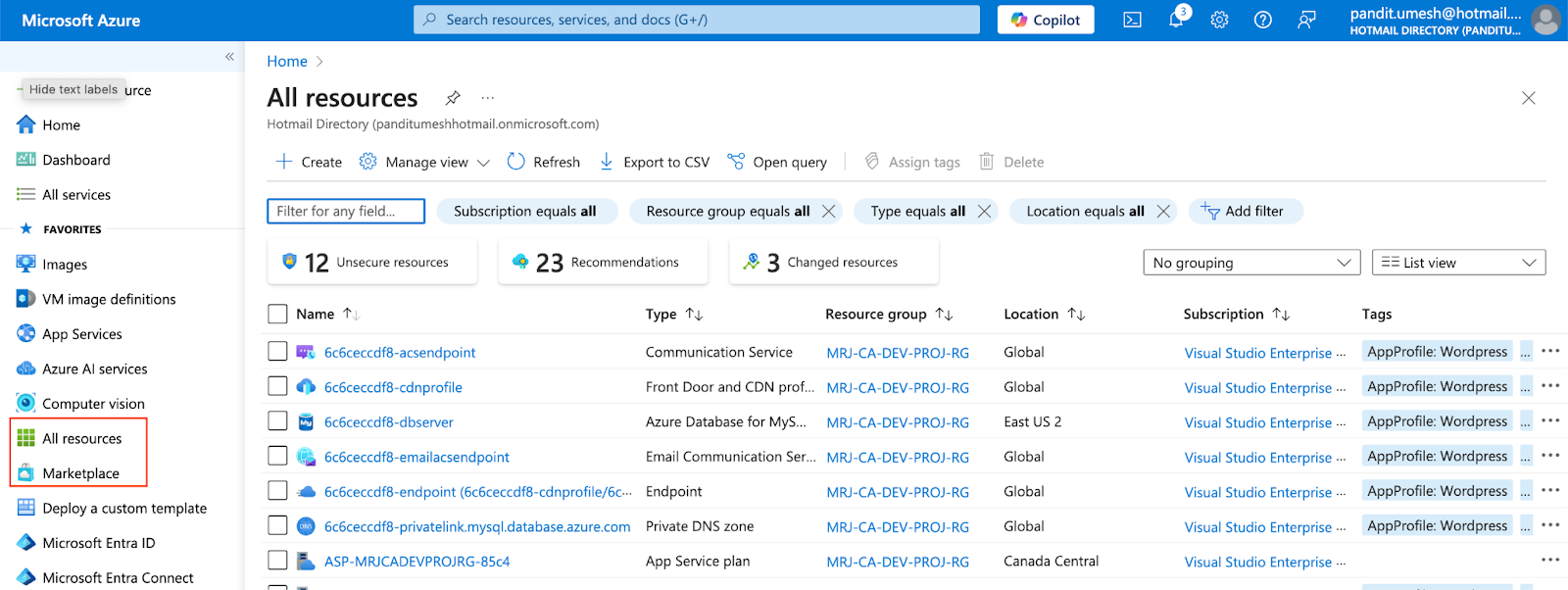Click Add filter button
The image size is (1568, 590).
click(1246, 211)
